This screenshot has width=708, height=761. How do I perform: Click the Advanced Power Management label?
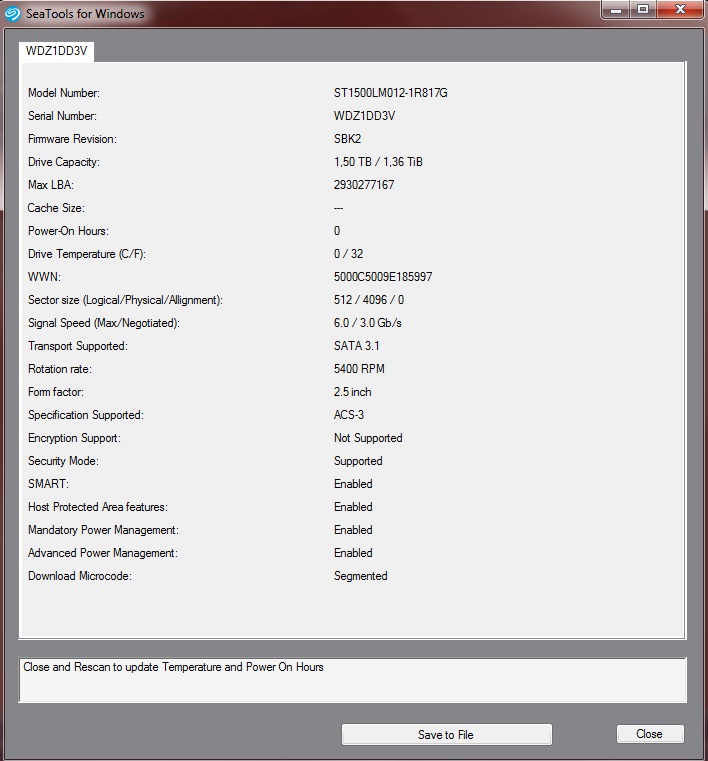[x=102, y=553]
